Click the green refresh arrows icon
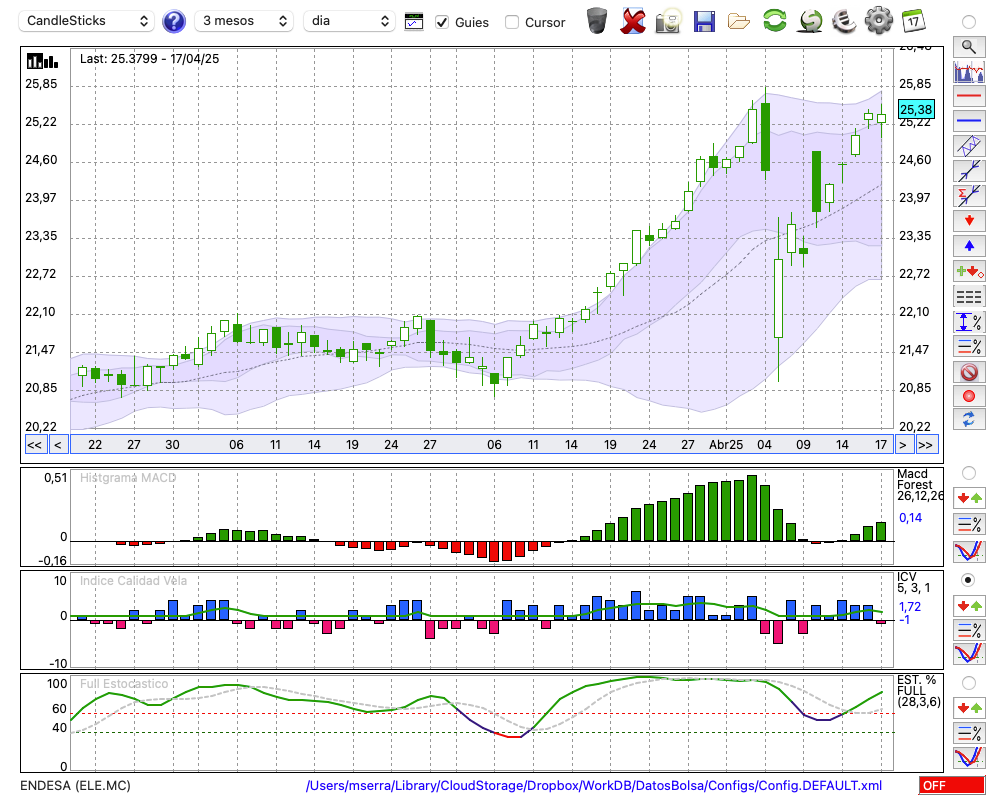 (774, 21)
